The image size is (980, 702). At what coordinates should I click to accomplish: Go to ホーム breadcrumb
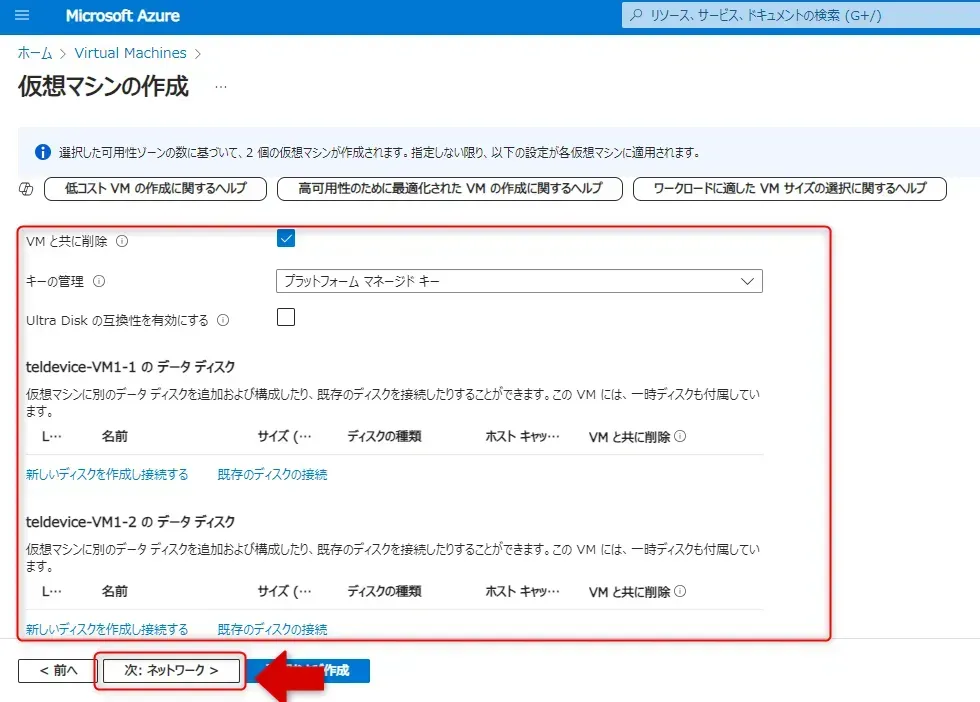[35, 53]
